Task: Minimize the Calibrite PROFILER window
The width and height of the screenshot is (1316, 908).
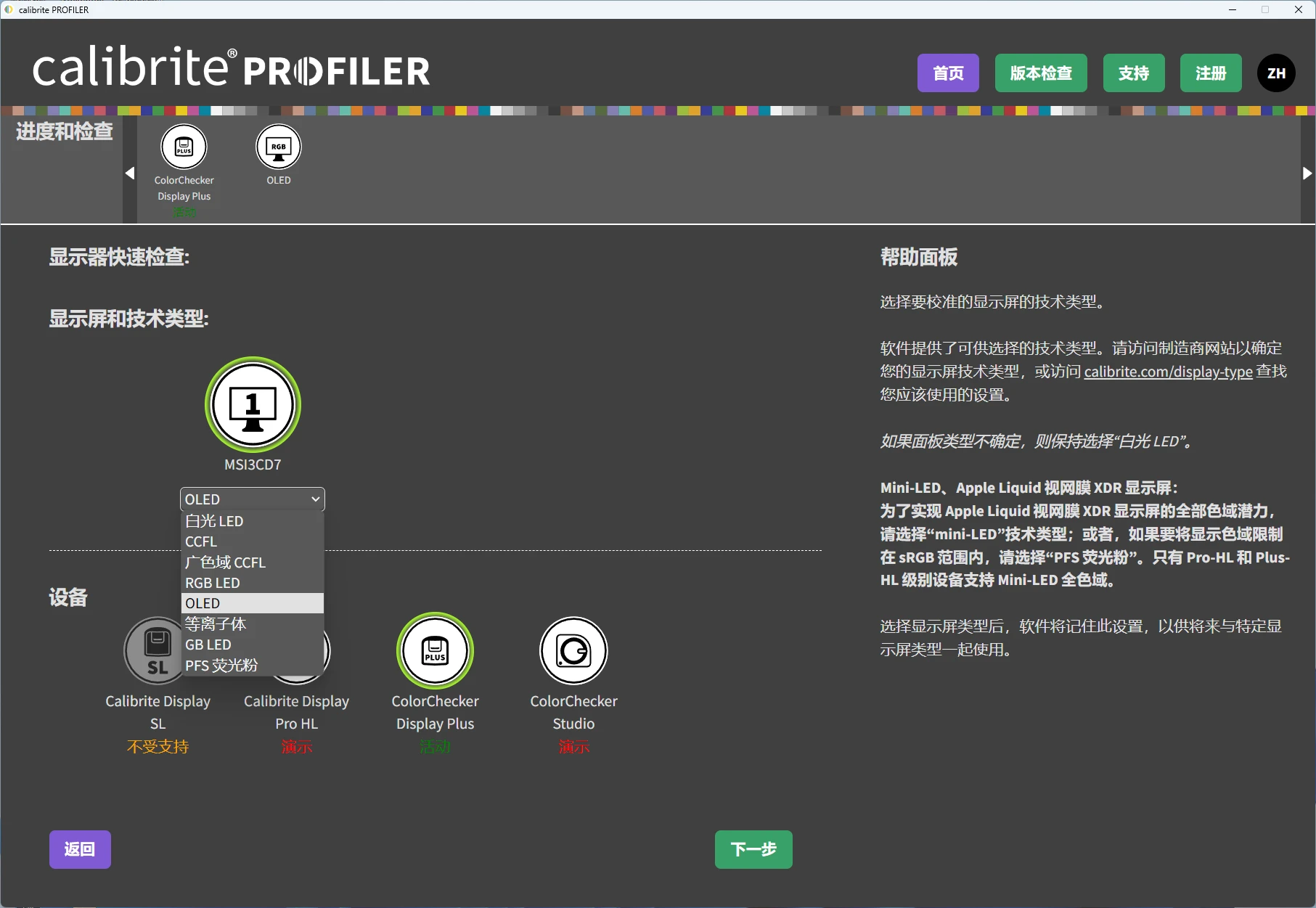Action: [1233, 9]
